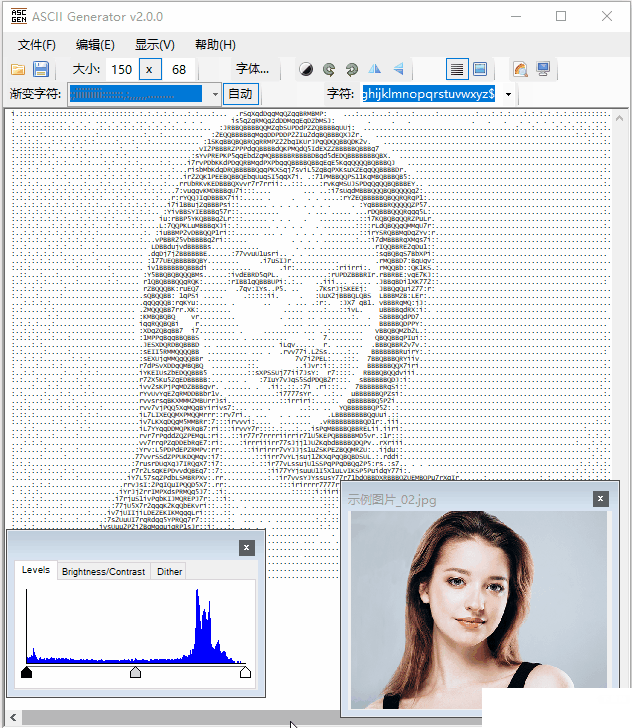Open the 文件(F) menu

[x=37, y=45]
